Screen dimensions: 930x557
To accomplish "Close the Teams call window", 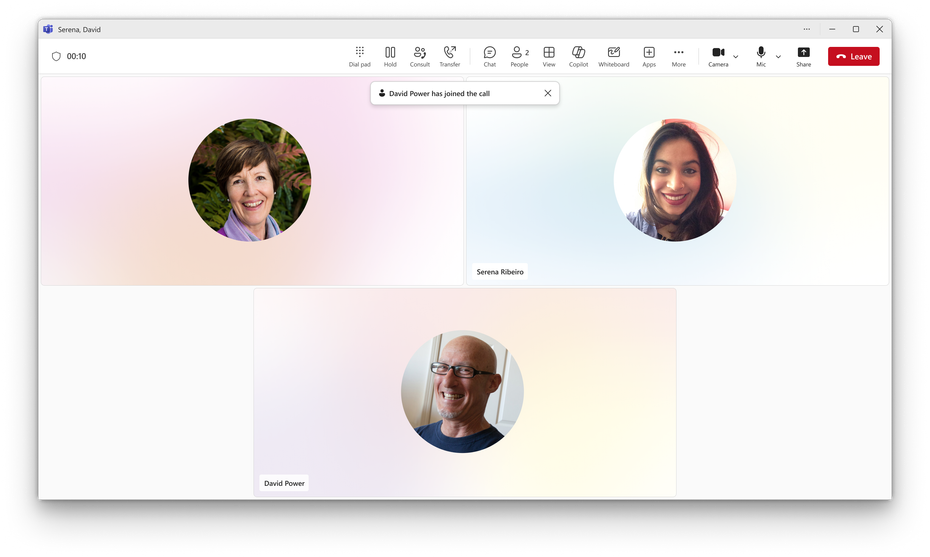I will [880, 29].
